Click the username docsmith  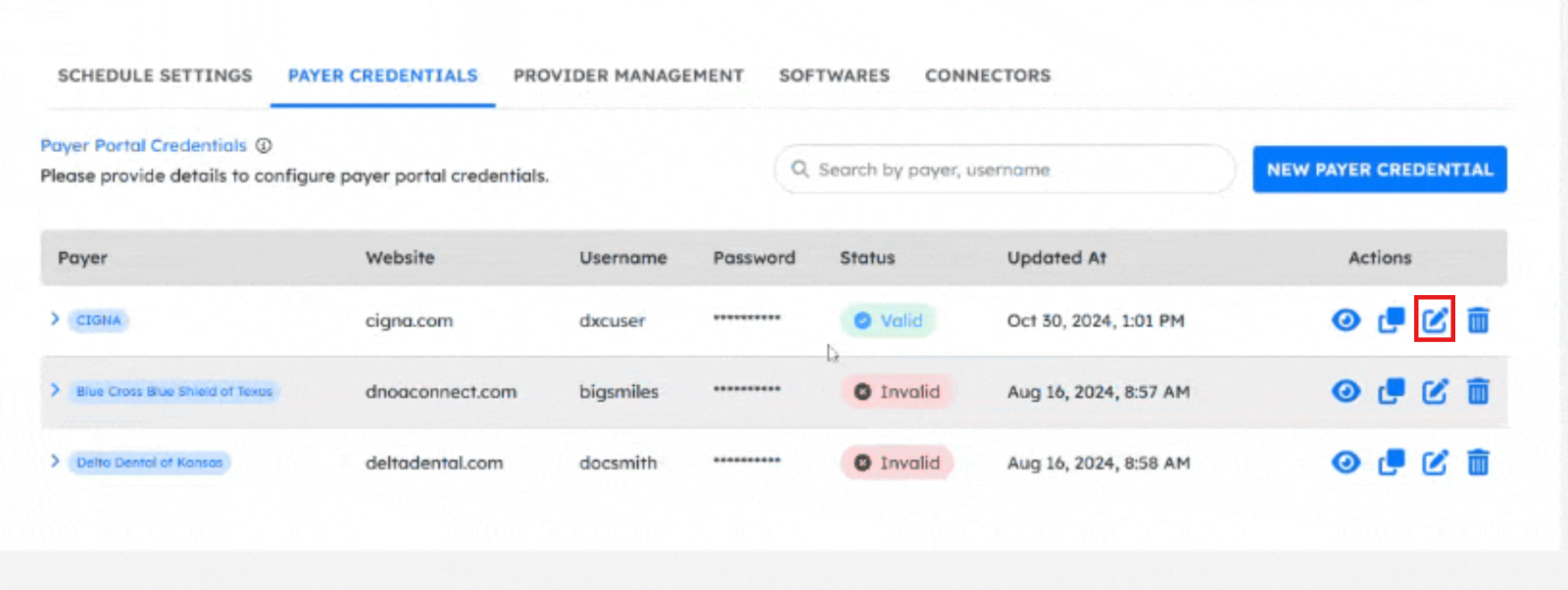pos(618,463)
